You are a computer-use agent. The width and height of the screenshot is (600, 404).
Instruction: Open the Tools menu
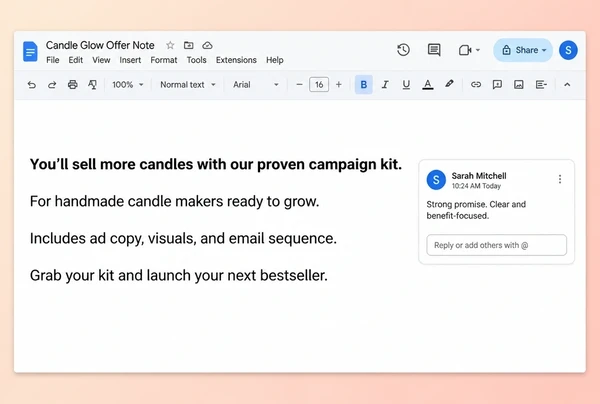click(x=197, y=60)
